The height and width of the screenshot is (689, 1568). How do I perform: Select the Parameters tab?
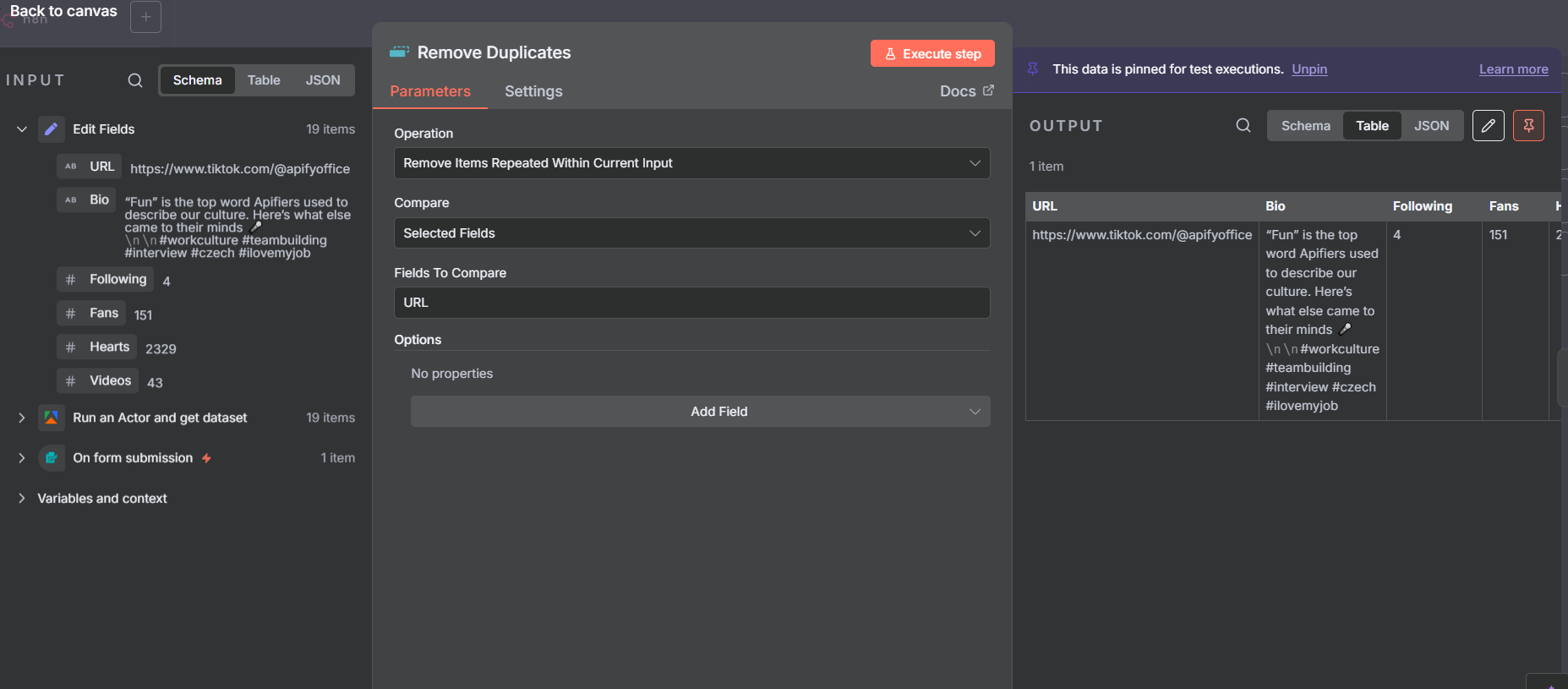[429, 91]
